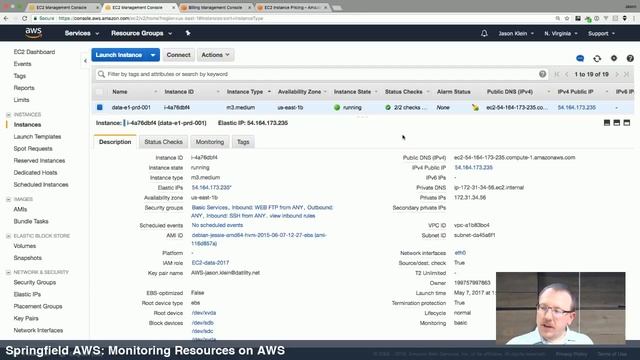Open the Actions dropdown

click(x=215, y=55)
